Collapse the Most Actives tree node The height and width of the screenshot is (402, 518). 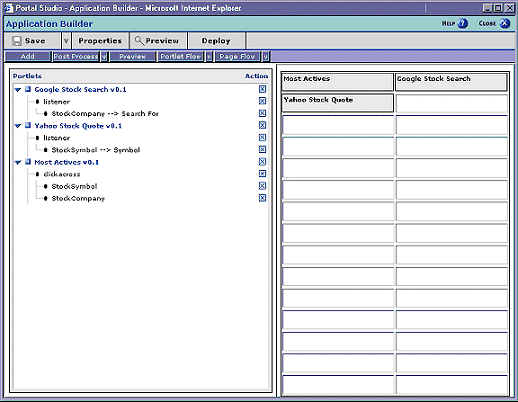point(18,162)
